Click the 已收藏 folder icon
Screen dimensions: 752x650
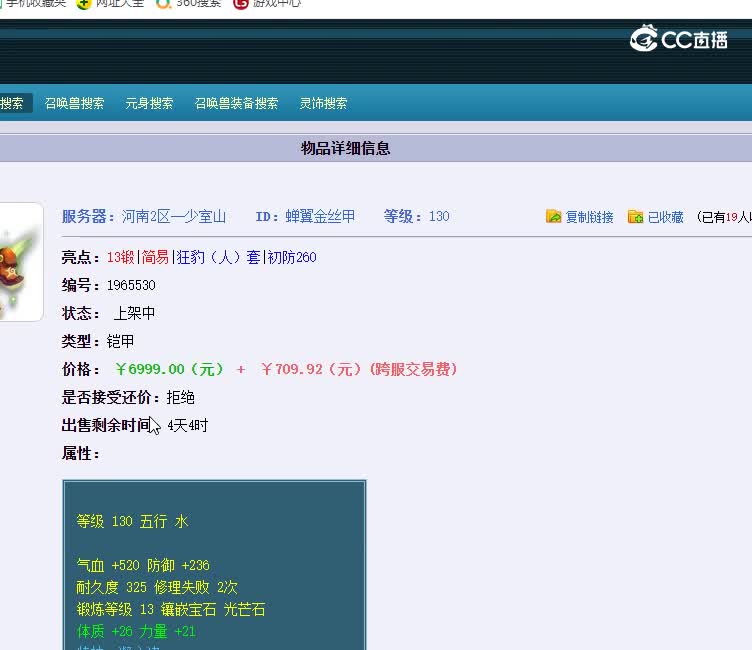pyautogui.click(x=635, y=216)
